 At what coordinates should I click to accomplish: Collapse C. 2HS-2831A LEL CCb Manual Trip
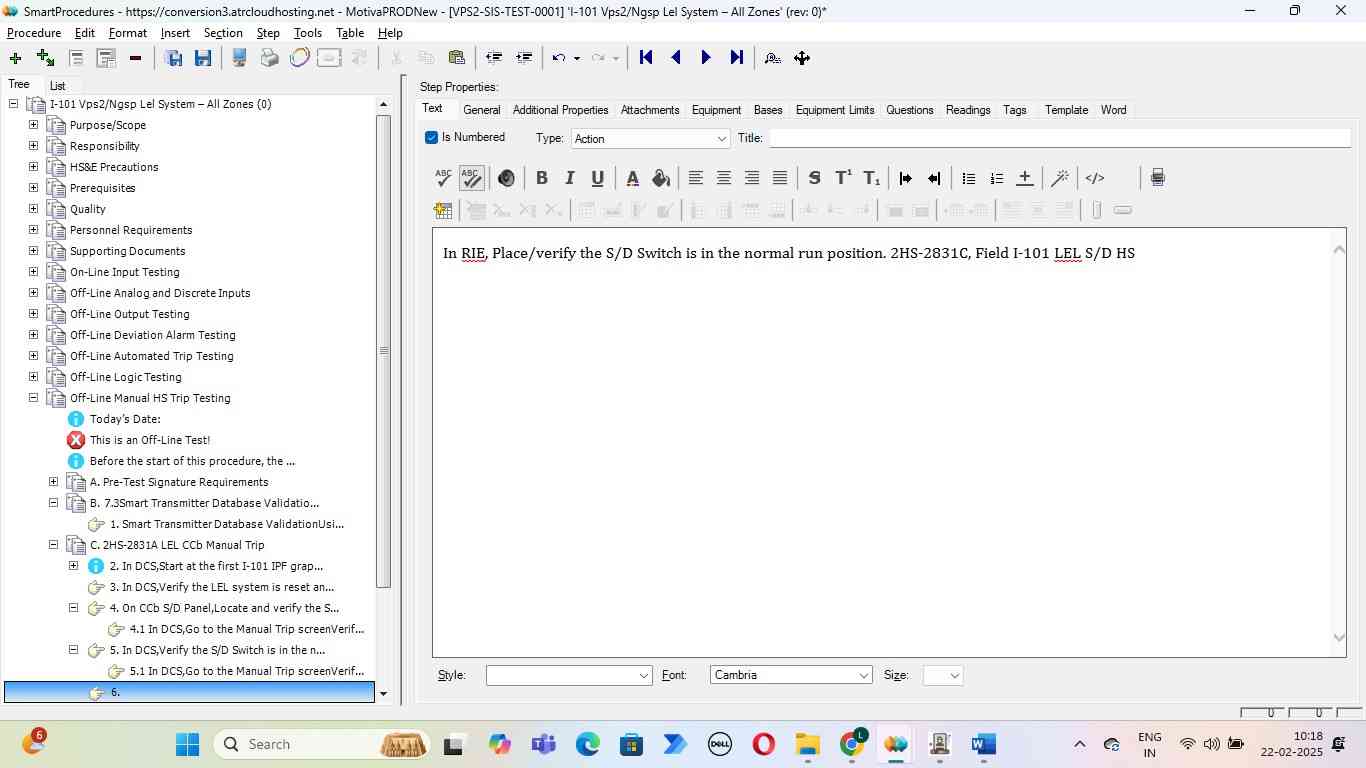coord(53,545)
